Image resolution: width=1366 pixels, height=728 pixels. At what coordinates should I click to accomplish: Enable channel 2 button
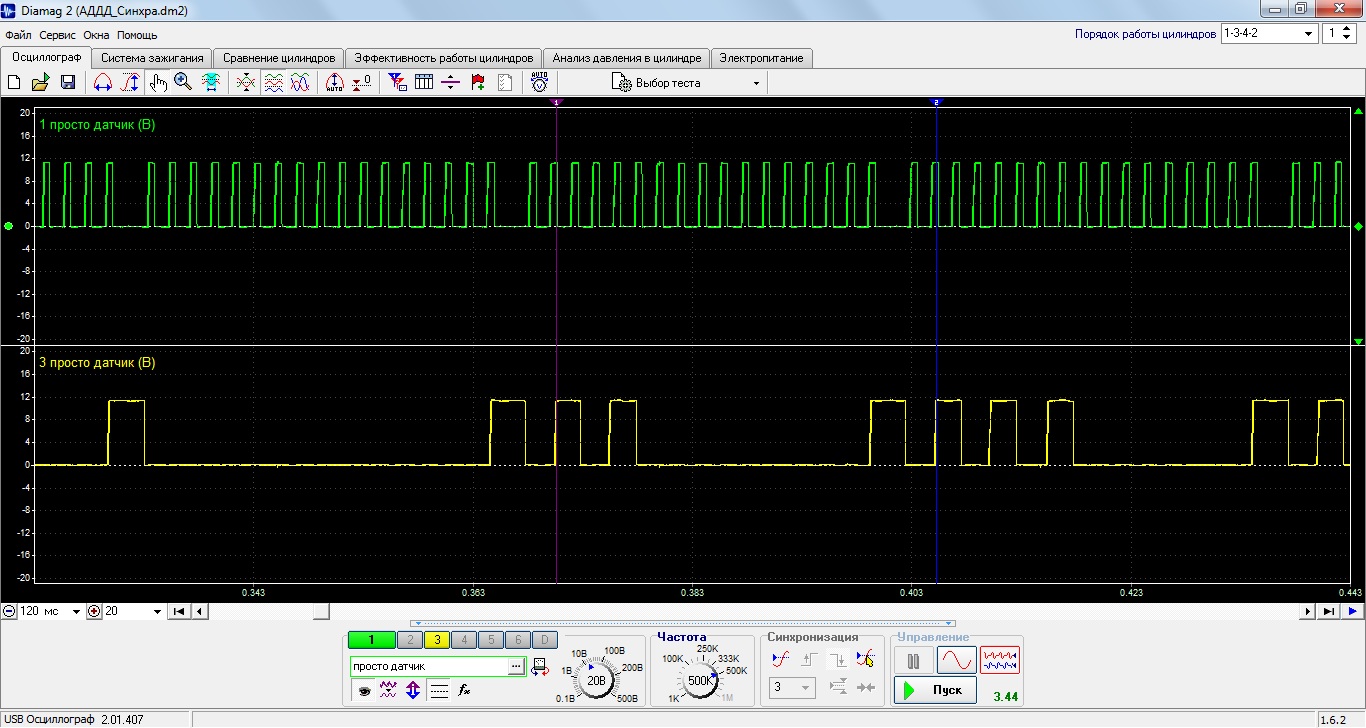tap(410, 640)
